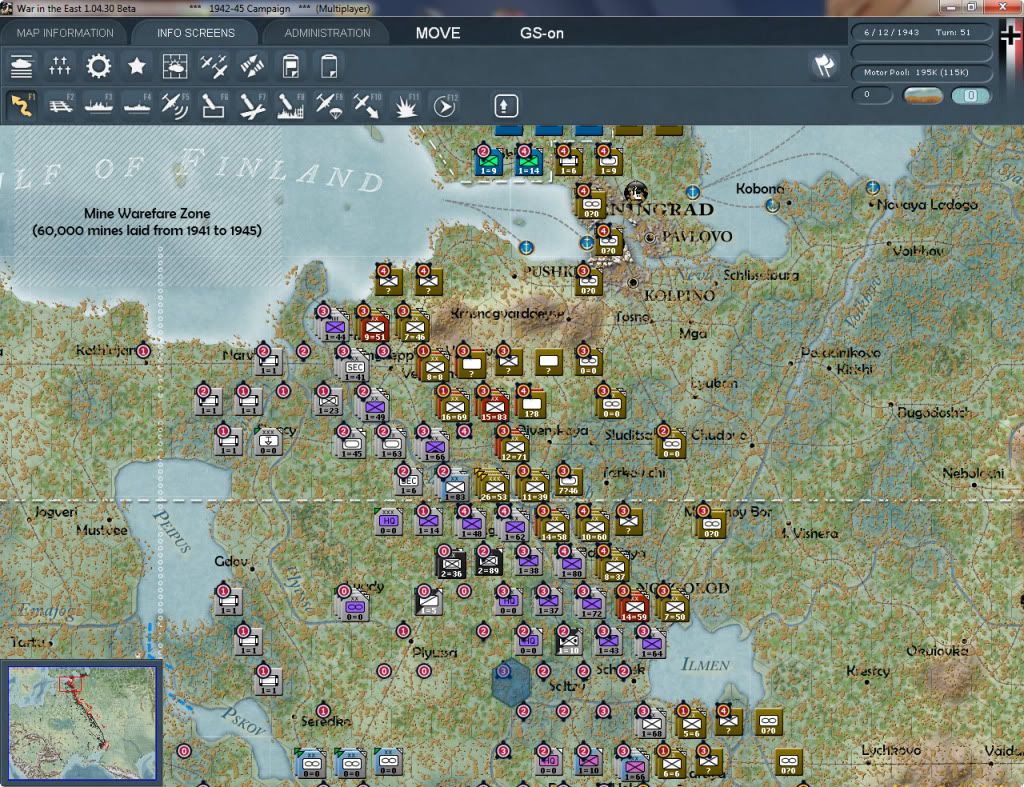Select the SEC unit labeled 1=41
The image size is (1024, 787).
click(355, 367)
